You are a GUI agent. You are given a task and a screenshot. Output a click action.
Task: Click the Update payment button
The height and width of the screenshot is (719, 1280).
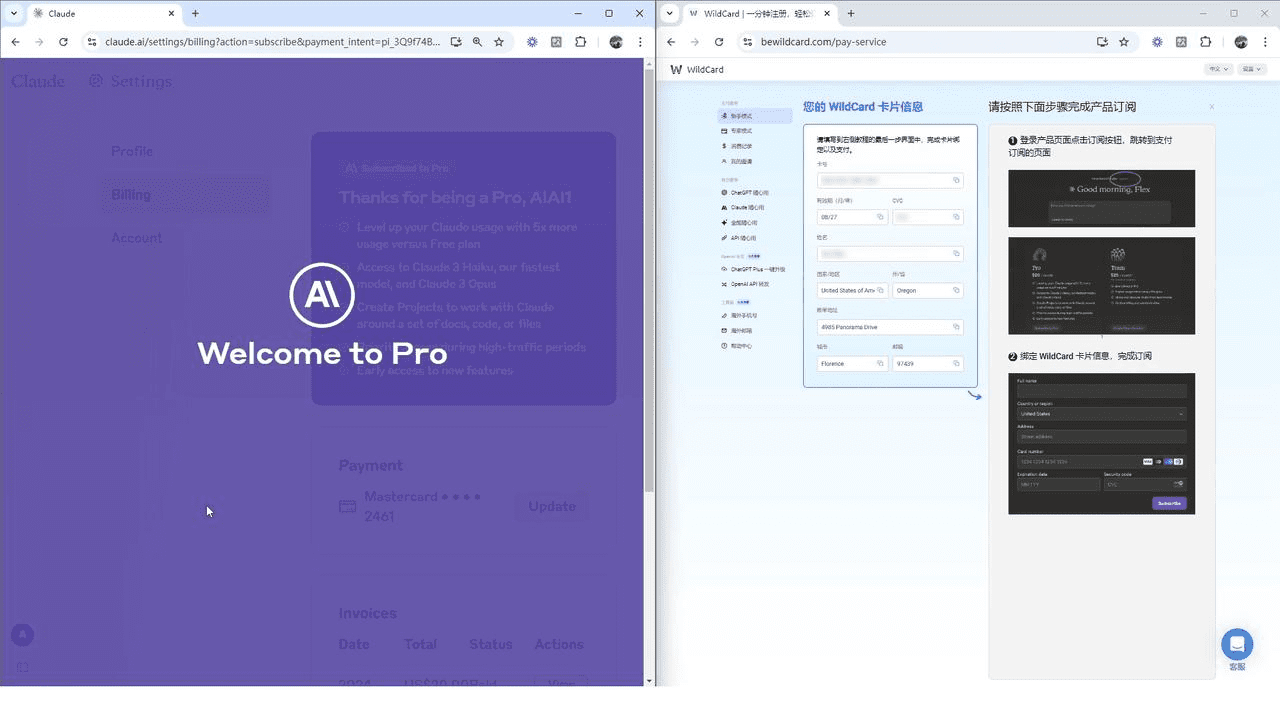552,506
